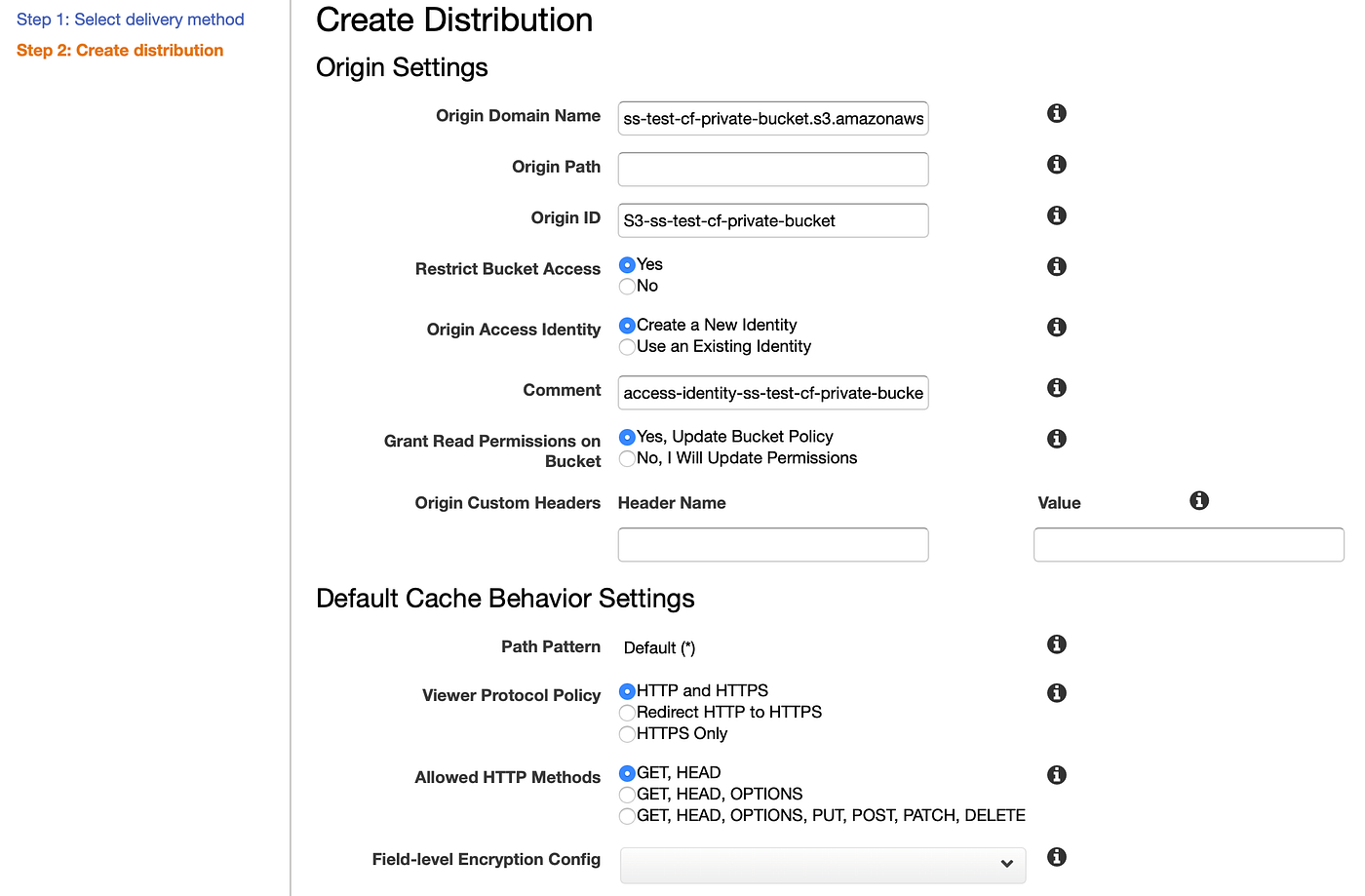Click the Grant Read Permissions info icon

coord(1056,439)
